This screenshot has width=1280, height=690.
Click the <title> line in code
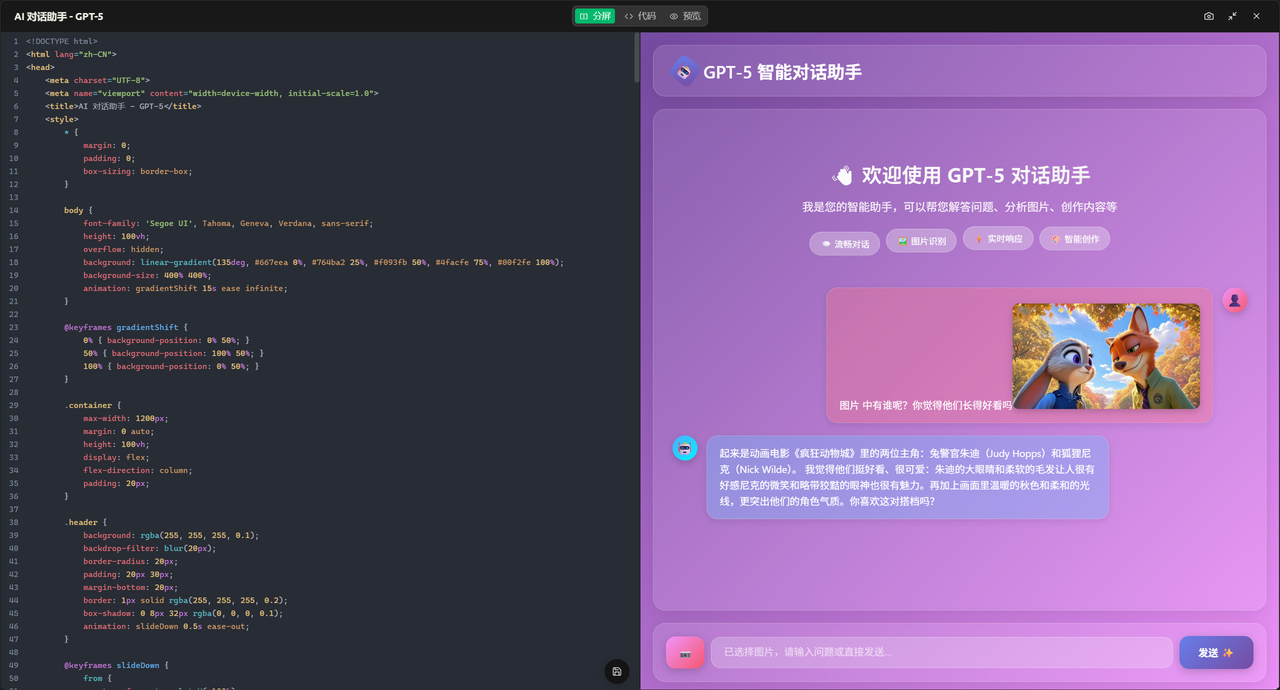[123, 106]
